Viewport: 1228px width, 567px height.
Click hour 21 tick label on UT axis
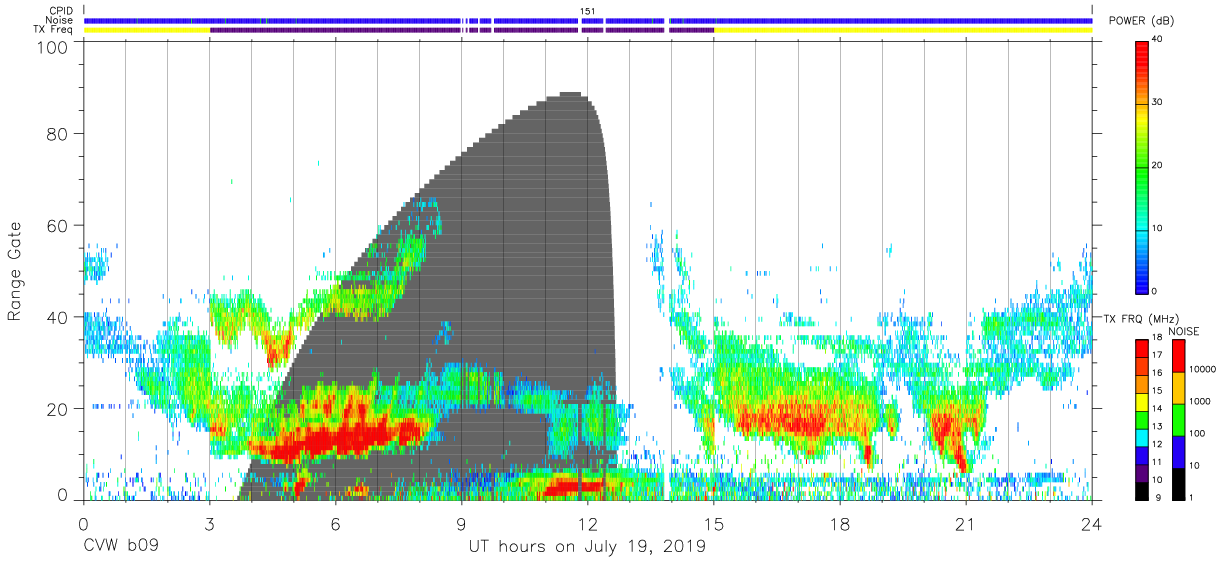point(966,524)
